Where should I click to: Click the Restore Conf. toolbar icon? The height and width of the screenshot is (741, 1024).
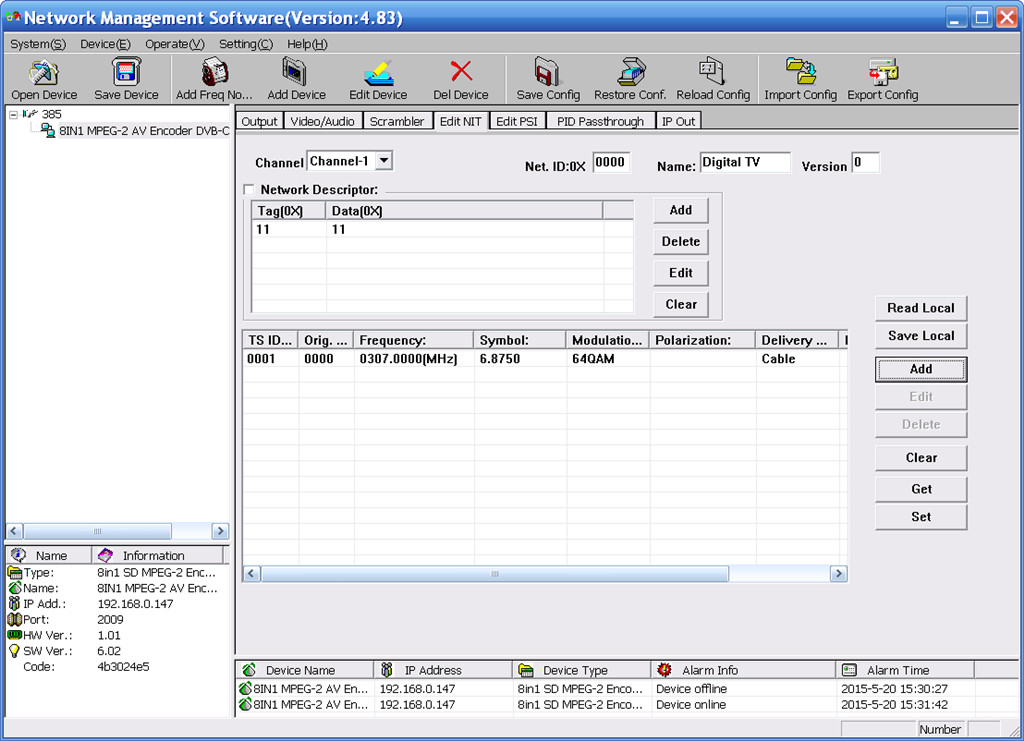[x=631, y=72]
